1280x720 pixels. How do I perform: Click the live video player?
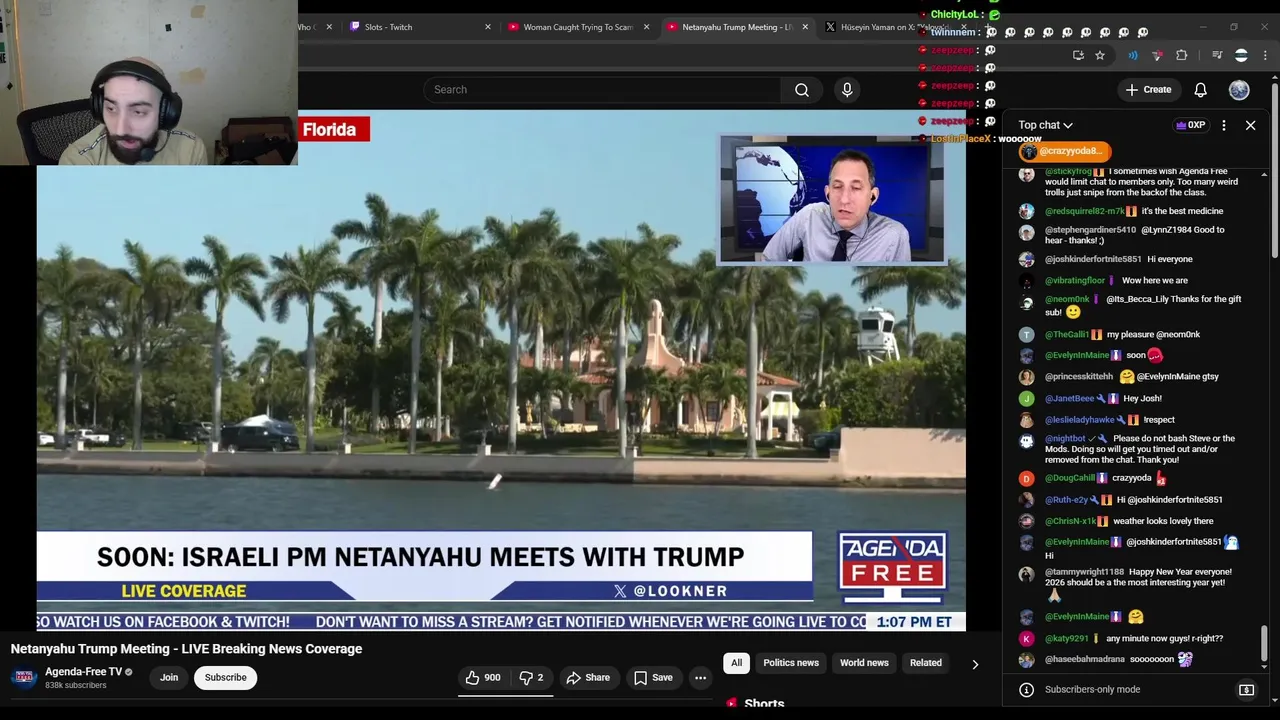501,370
